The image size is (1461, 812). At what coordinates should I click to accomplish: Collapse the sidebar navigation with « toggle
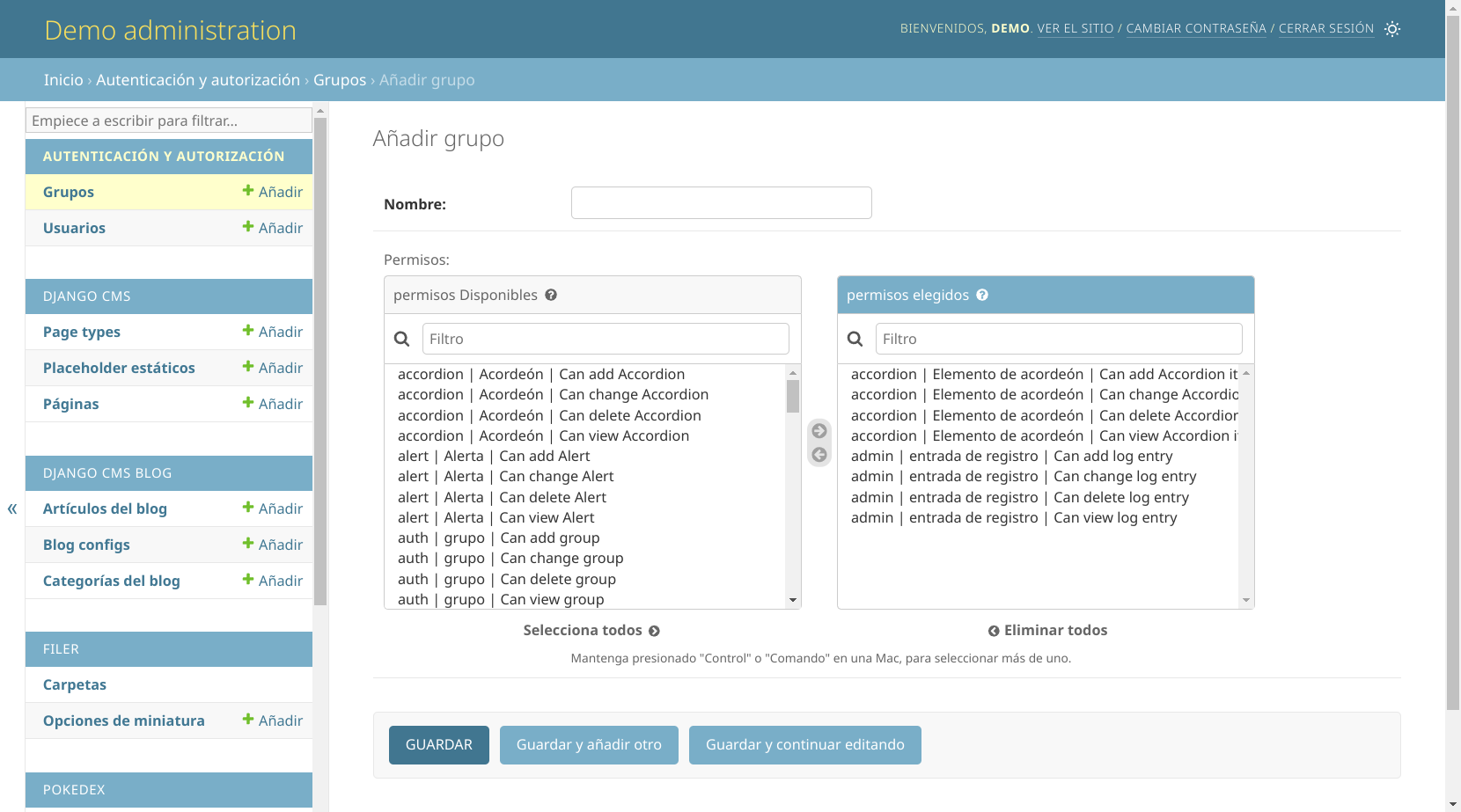coord(12,508)
